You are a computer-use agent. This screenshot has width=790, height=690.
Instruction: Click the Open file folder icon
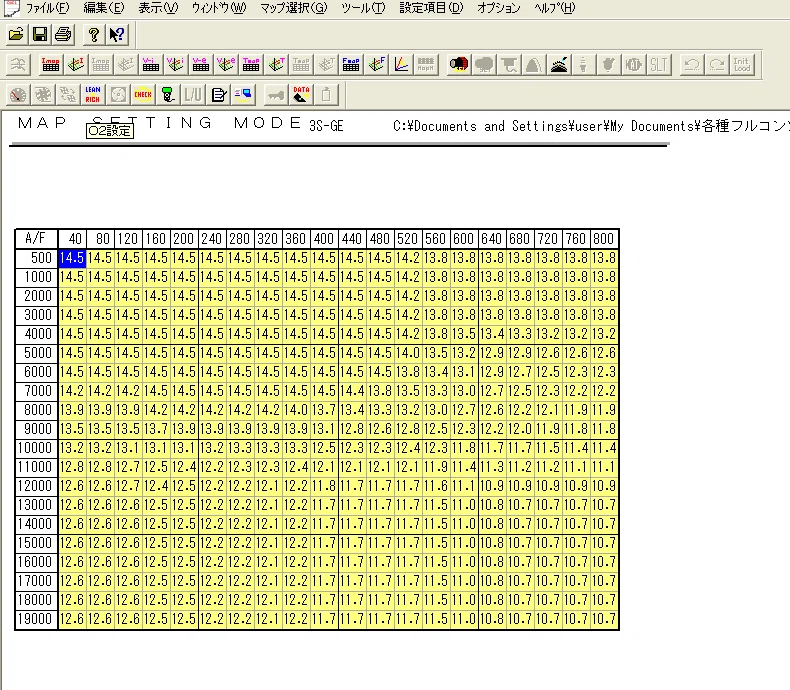[16, 34]
